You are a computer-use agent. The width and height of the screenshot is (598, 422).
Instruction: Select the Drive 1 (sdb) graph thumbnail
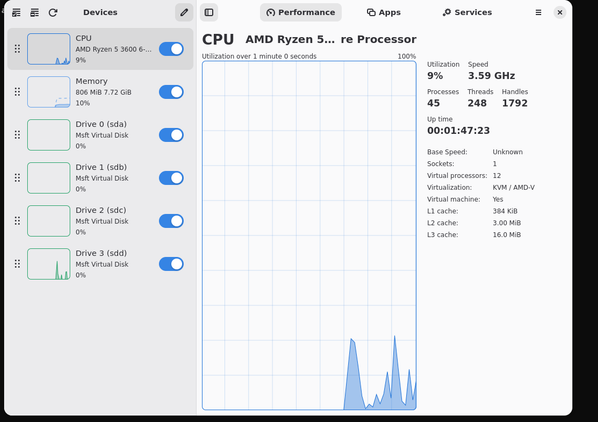[x=49, y=178]
